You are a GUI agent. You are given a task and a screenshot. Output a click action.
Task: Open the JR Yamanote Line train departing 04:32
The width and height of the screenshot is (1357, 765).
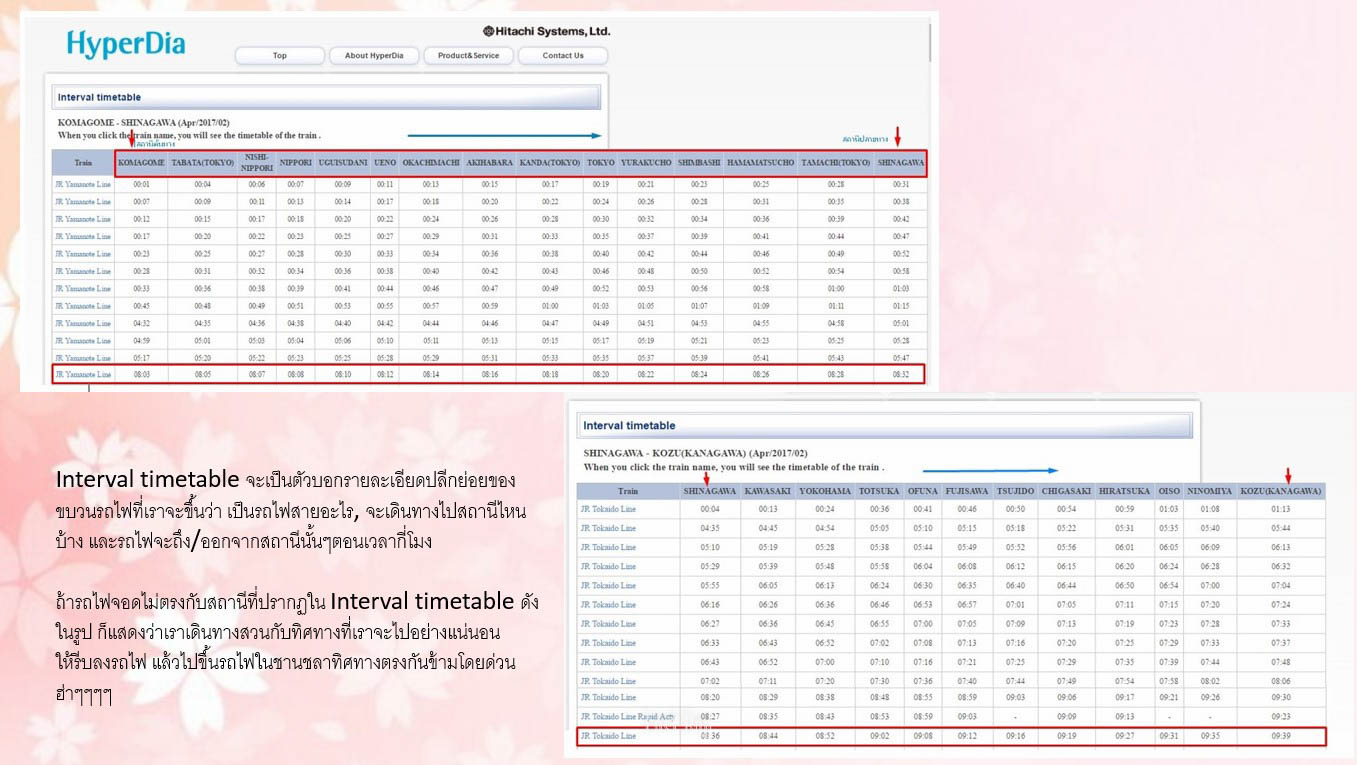[x=83, y=323]
